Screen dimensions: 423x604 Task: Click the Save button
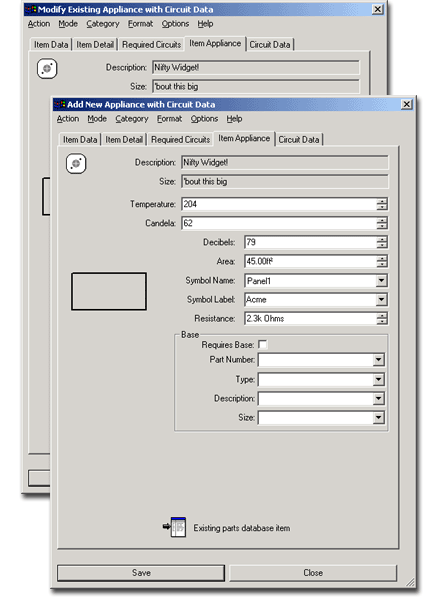(x=141, y=573)
